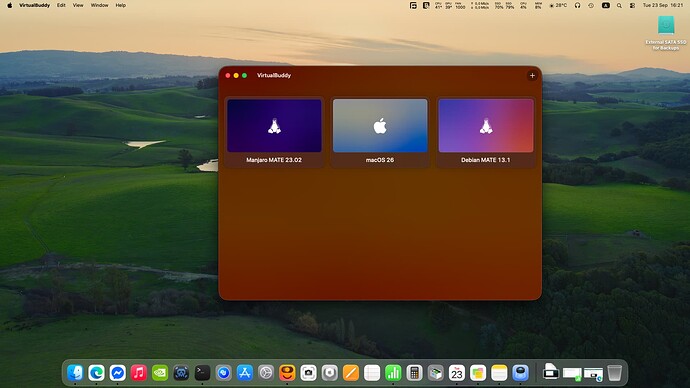Open the printer icon in the Dock
This screenshot has height=388, width=690.
(x=551, y=372)
